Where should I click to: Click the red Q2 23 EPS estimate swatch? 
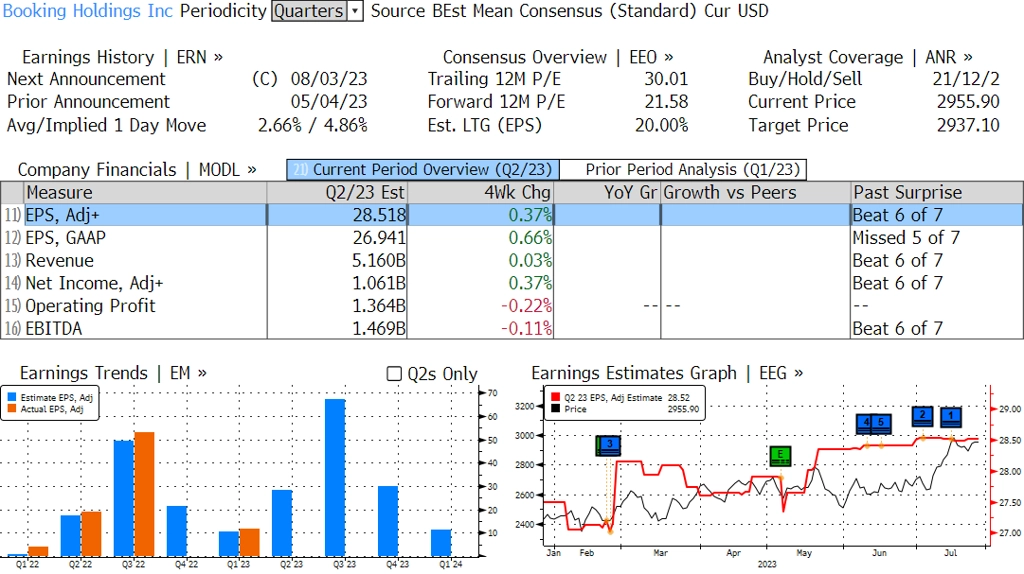pos(555,397)
